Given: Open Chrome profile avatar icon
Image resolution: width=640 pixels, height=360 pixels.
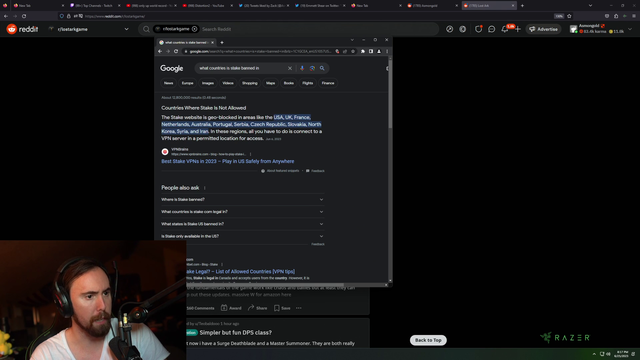Looking at the screenshot, I should coord(379,51).
